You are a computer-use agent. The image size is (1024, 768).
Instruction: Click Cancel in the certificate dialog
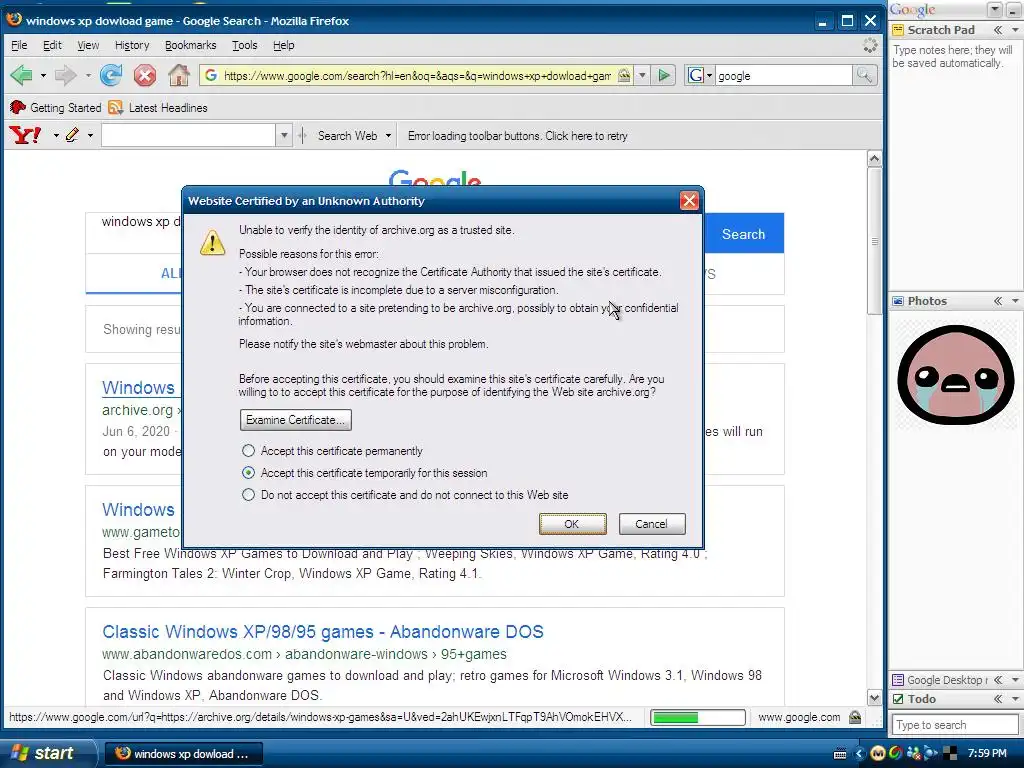[652, 524]
